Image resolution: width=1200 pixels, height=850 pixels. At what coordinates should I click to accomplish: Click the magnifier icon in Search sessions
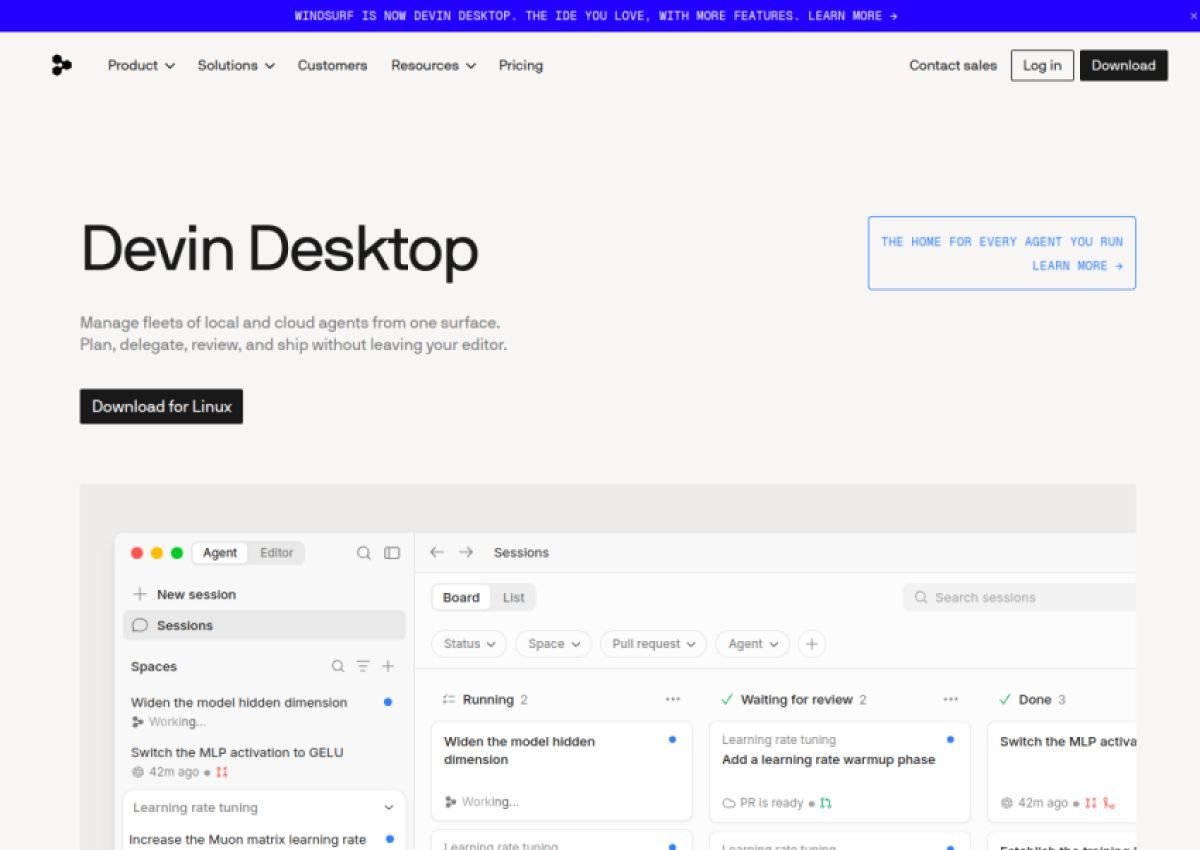(x=921, y=597)
